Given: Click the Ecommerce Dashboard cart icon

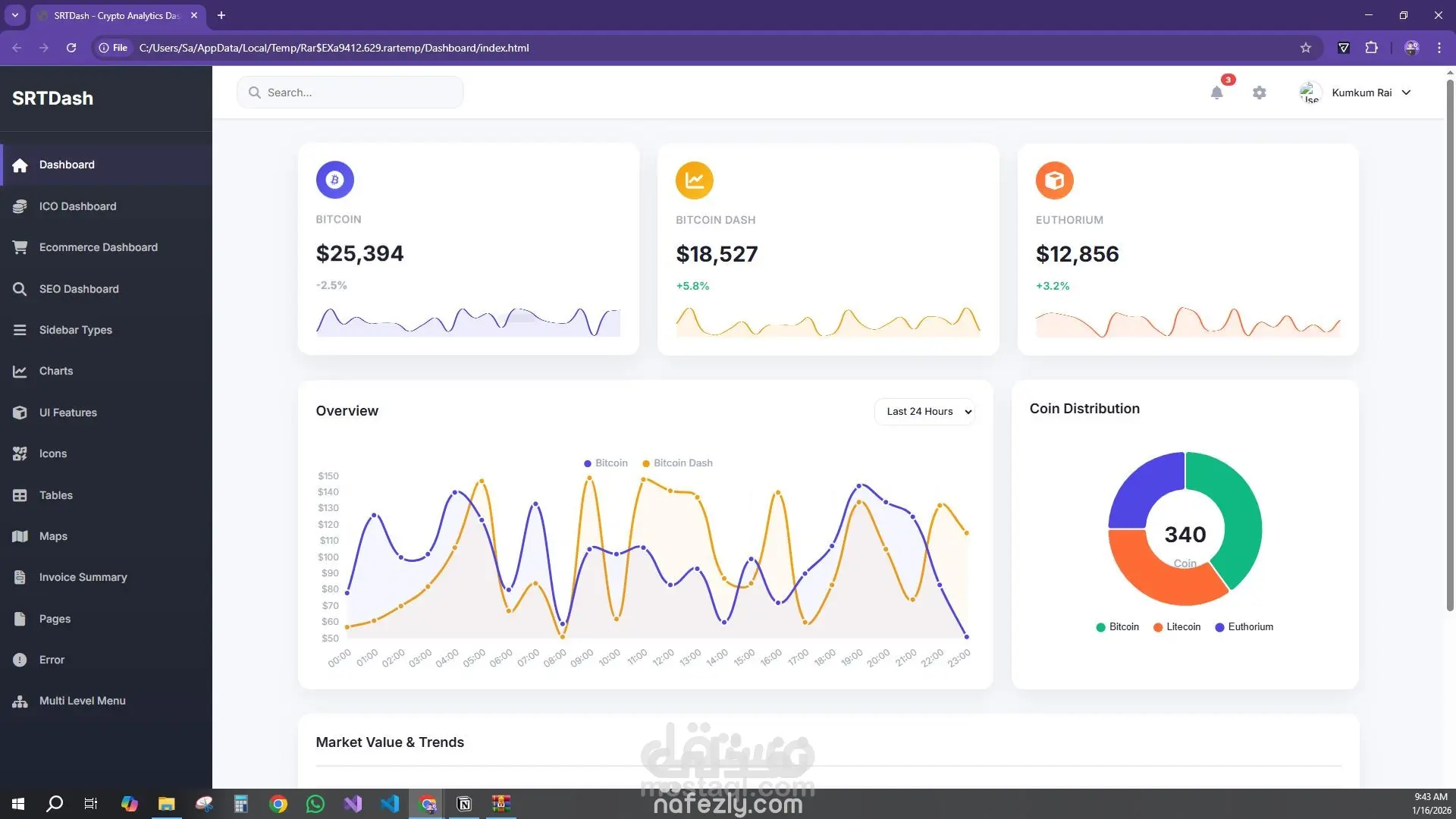Looking at the screenshot, I should pyautogui.click(x=20, y=247).
